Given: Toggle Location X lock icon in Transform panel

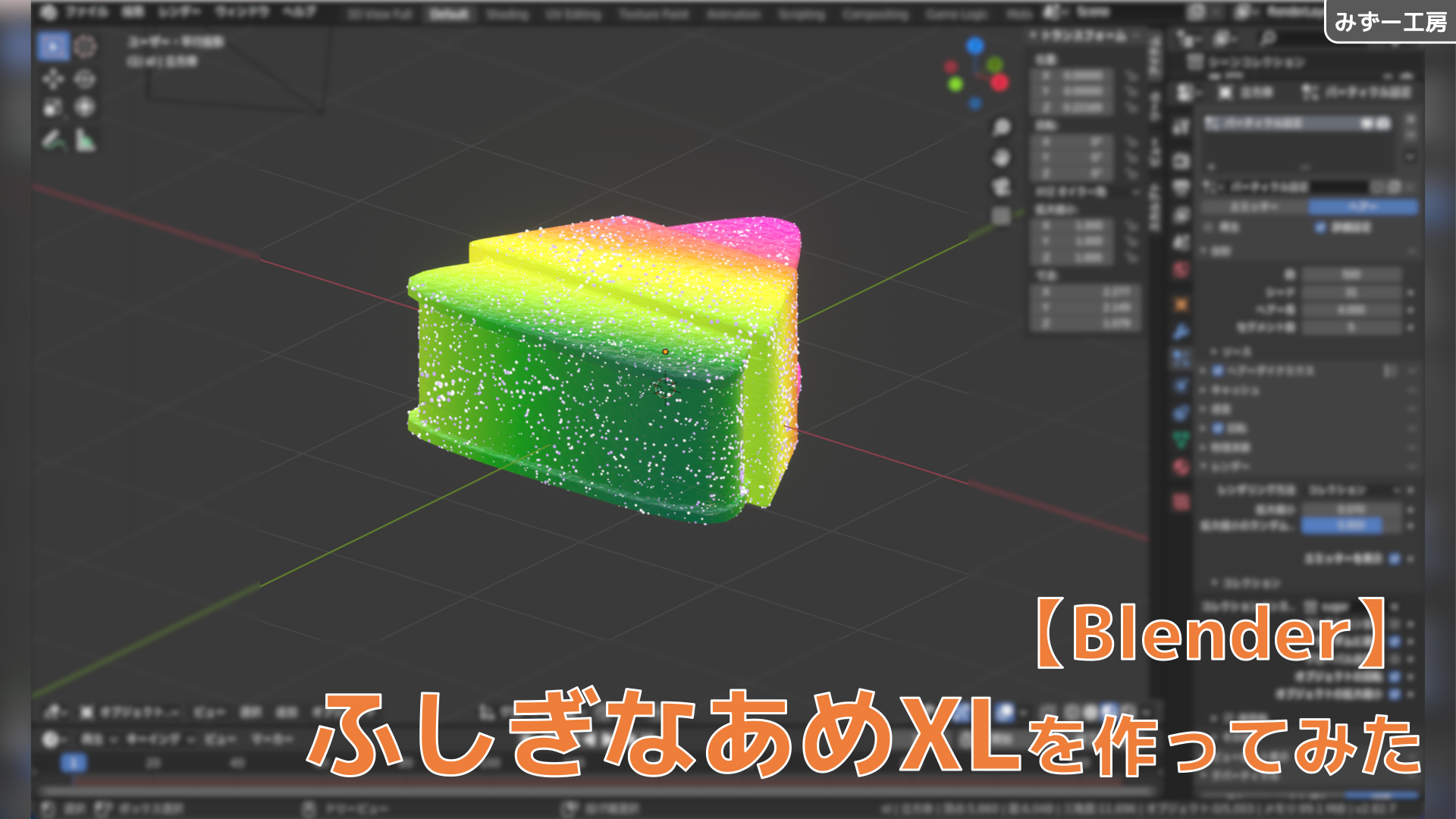Looking at the screenshot, I should pos(1131,76).
